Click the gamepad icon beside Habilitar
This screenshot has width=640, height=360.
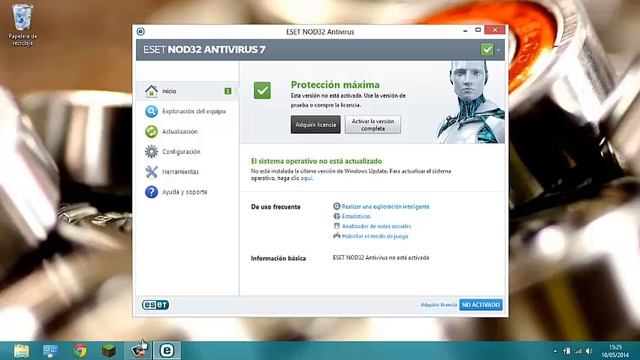(337, 236)
